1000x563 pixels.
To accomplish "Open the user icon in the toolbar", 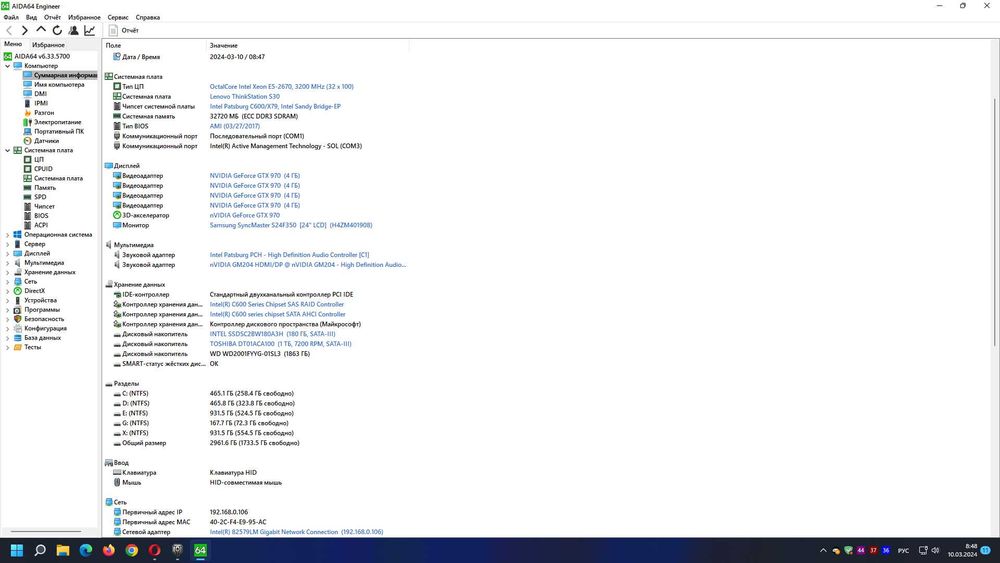I will (x=73, y=30).
